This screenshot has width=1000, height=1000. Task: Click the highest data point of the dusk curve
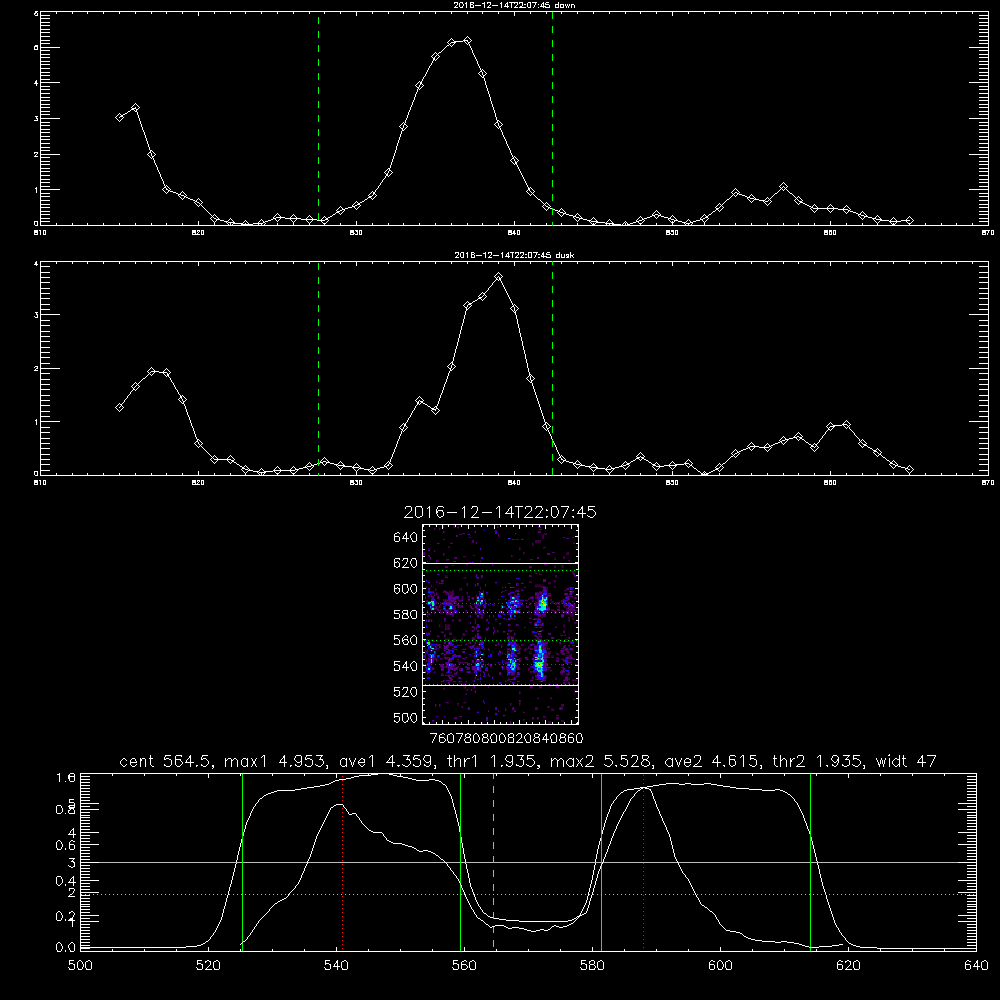(499, 277)
